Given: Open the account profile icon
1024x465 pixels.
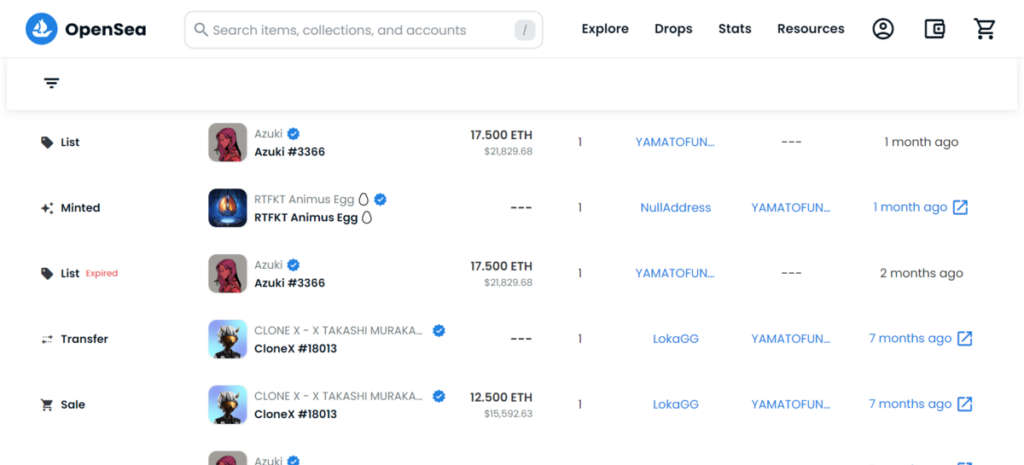Looking at the screenshot, I should point(882,29).
